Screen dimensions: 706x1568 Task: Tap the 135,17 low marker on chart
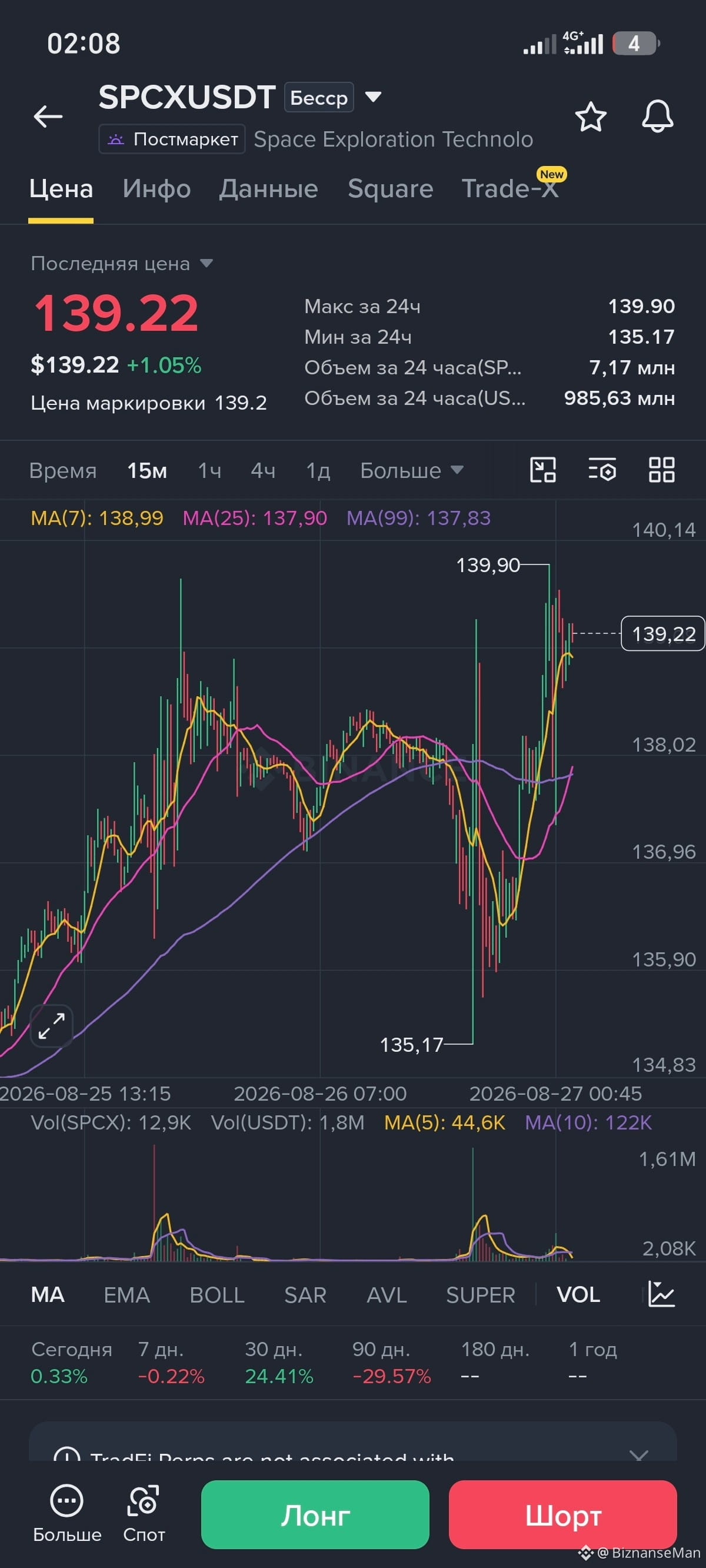(411, 1045)
